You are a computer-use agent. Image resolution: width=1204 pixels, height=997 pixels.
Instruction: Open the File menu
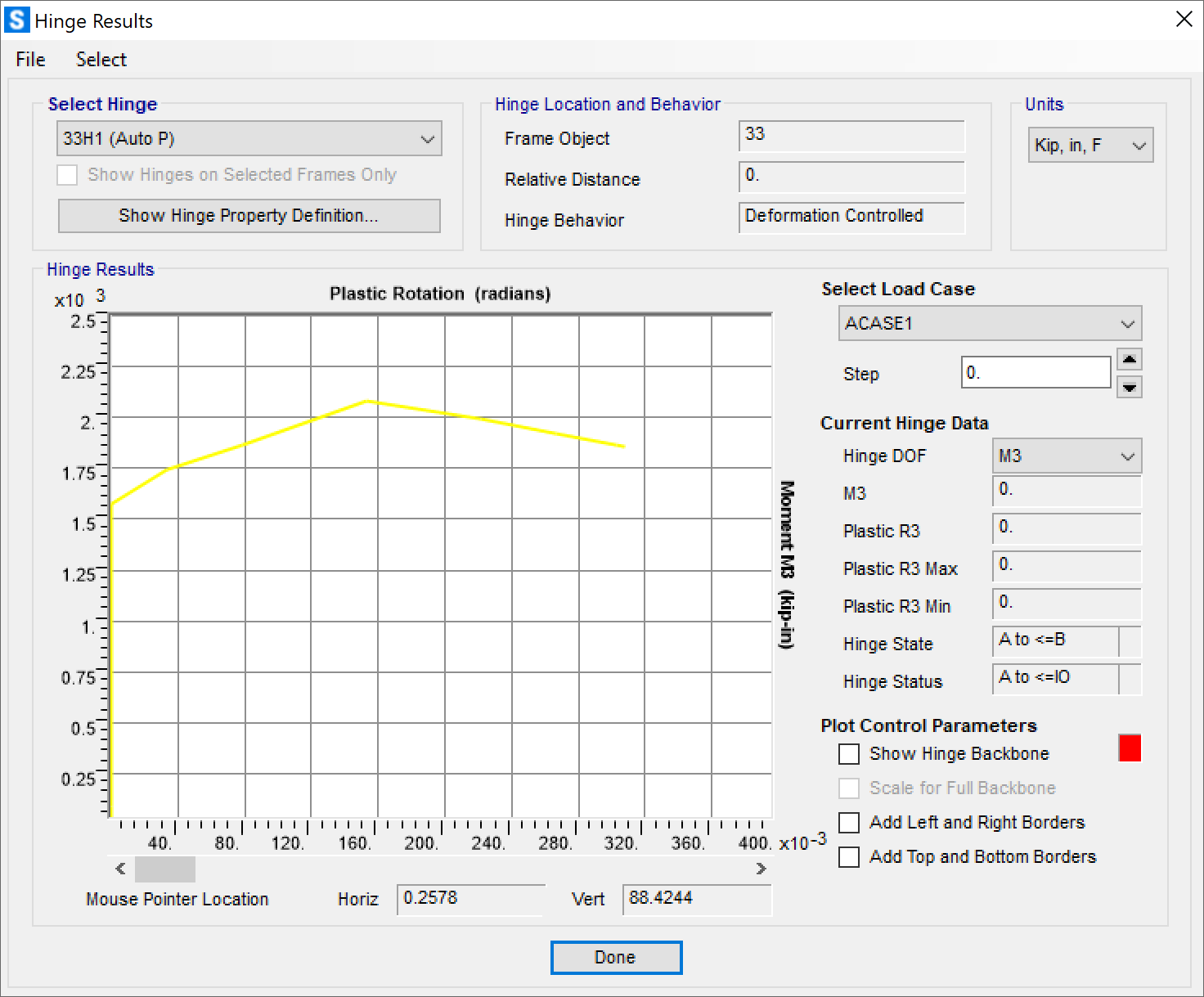click(x=30, y=60)
